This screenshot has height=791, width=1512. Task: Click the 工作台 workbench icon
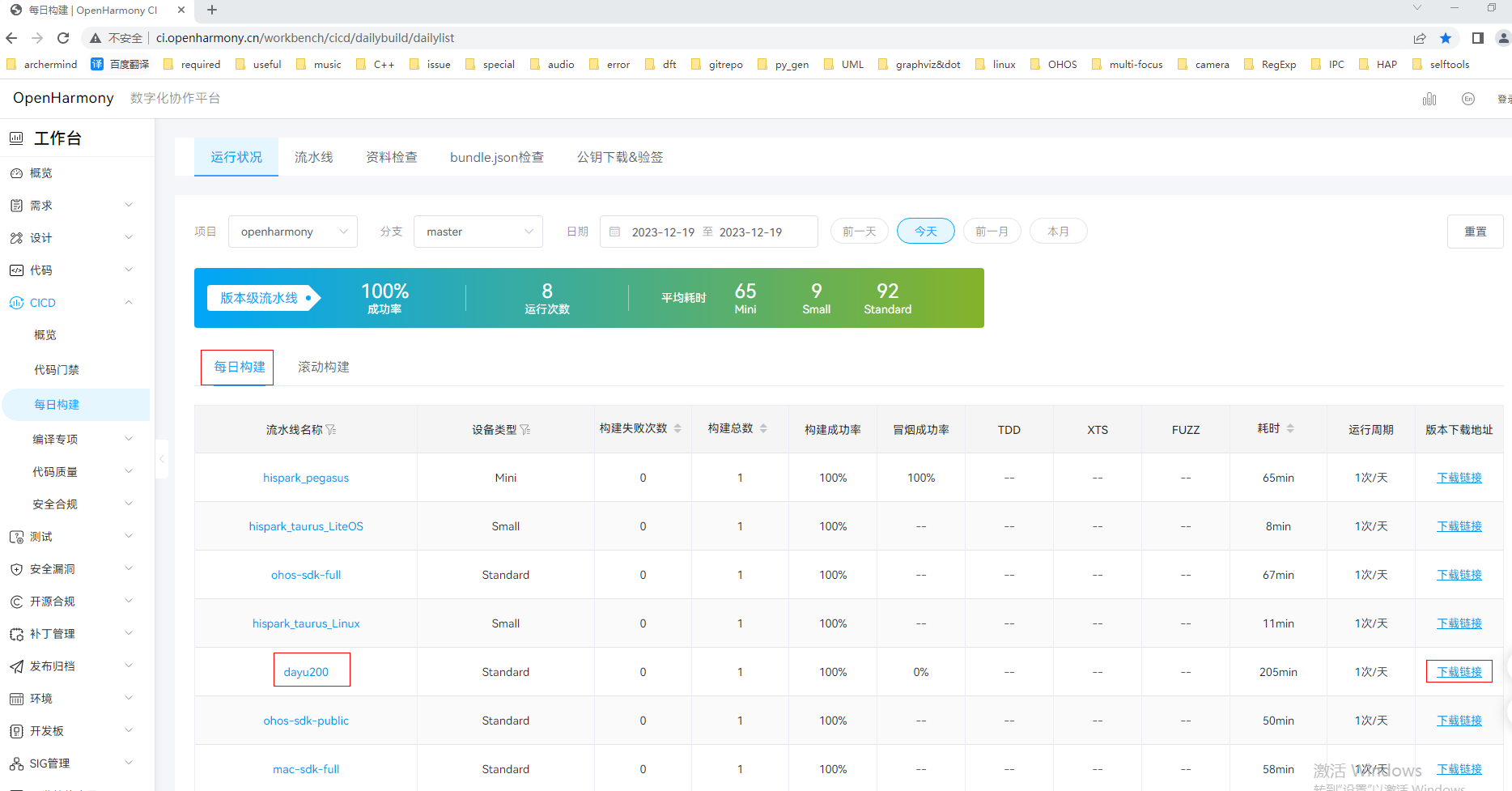coord(16,138)
